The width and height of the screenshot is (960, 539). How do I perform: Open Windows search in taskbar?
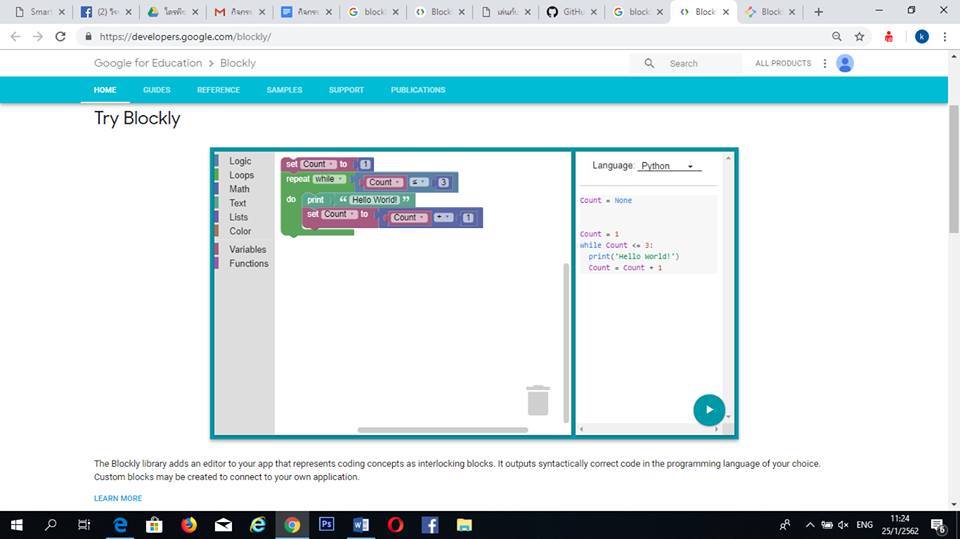[51, 525]
